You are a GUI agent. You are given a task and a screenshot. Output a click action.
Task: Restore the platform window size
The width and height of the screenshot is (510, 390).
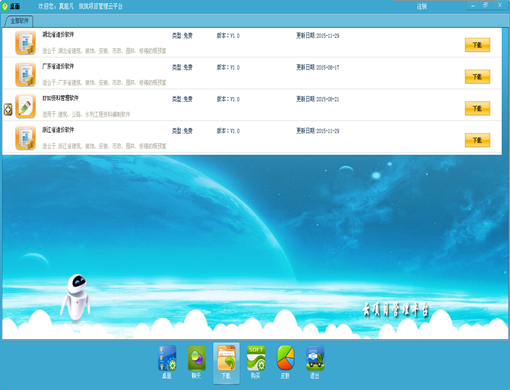pos(485,5)
